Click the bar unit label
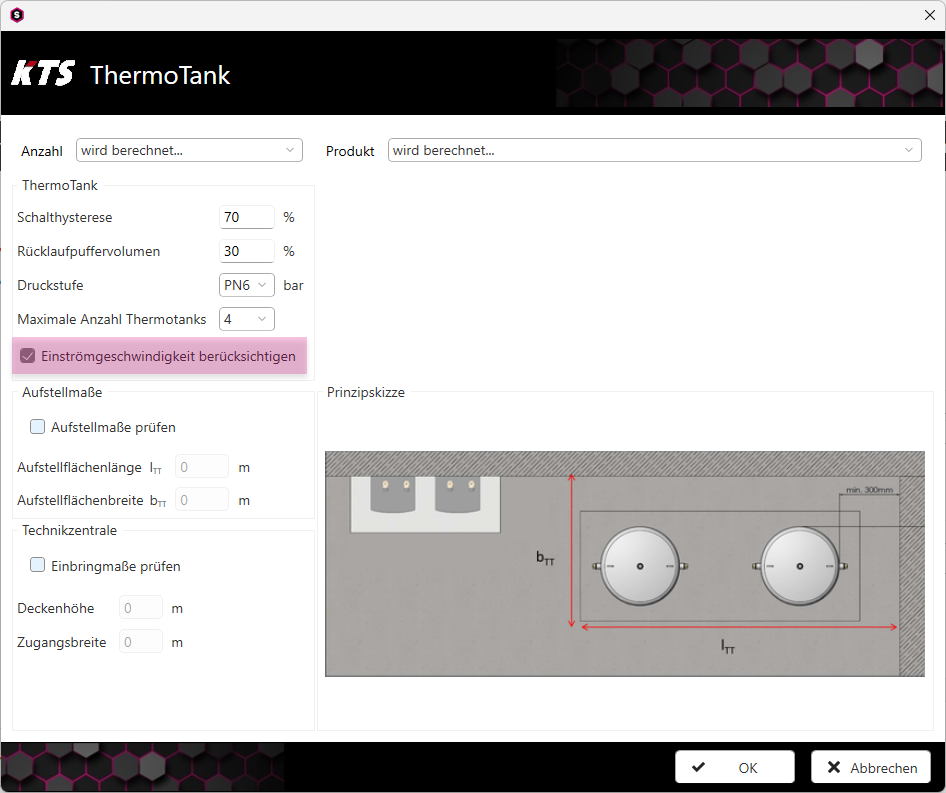946x793 pixels. (x=293, y=285)
